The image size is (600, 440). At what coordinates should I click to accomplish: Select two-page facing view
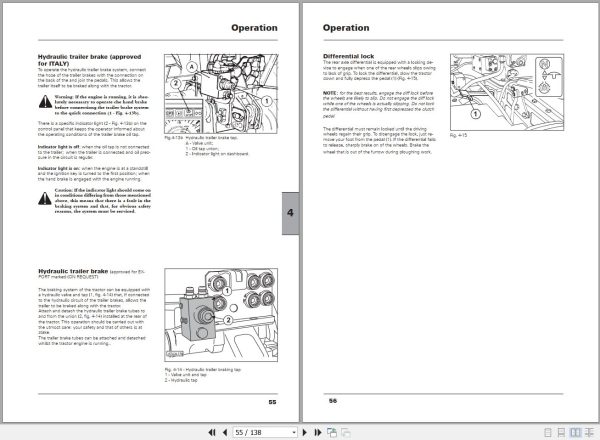click(575, 433)
